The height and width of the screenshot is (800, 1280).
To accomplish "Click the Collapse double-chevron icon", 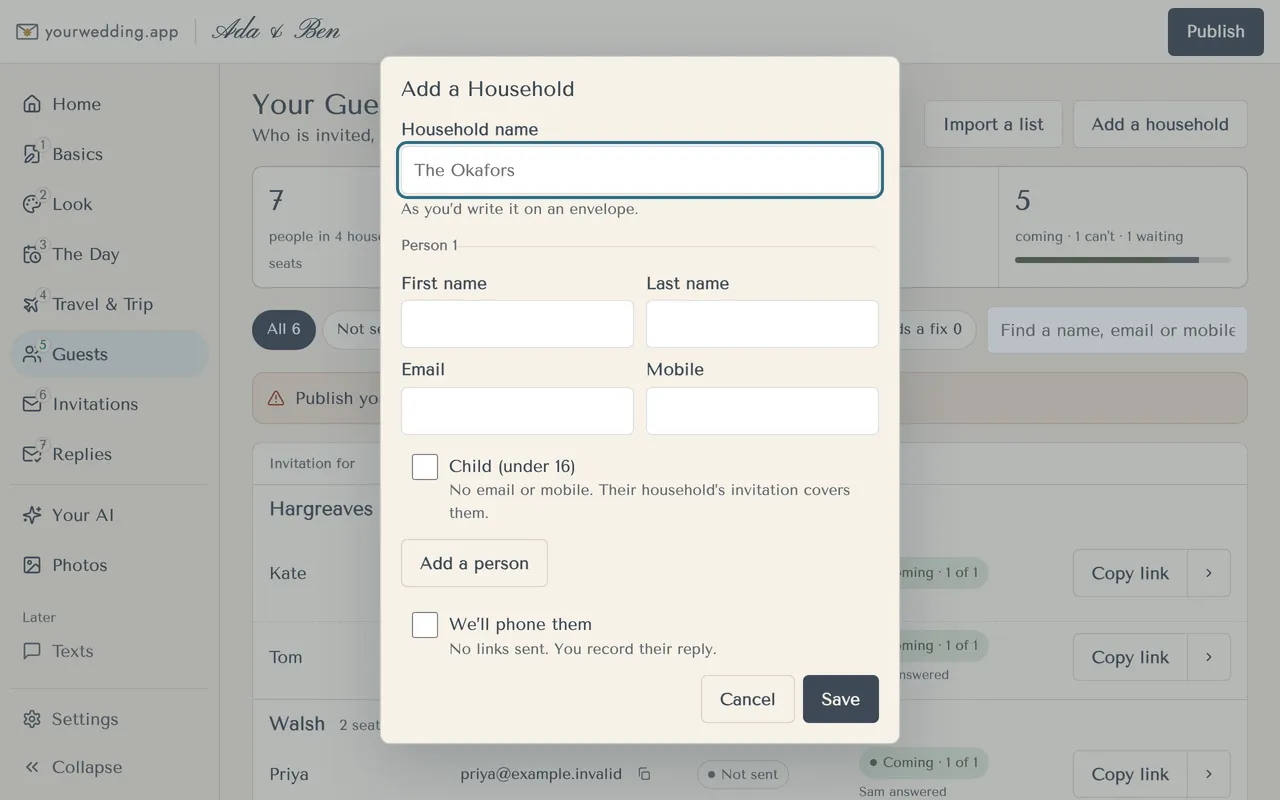I will pos(32,767).
